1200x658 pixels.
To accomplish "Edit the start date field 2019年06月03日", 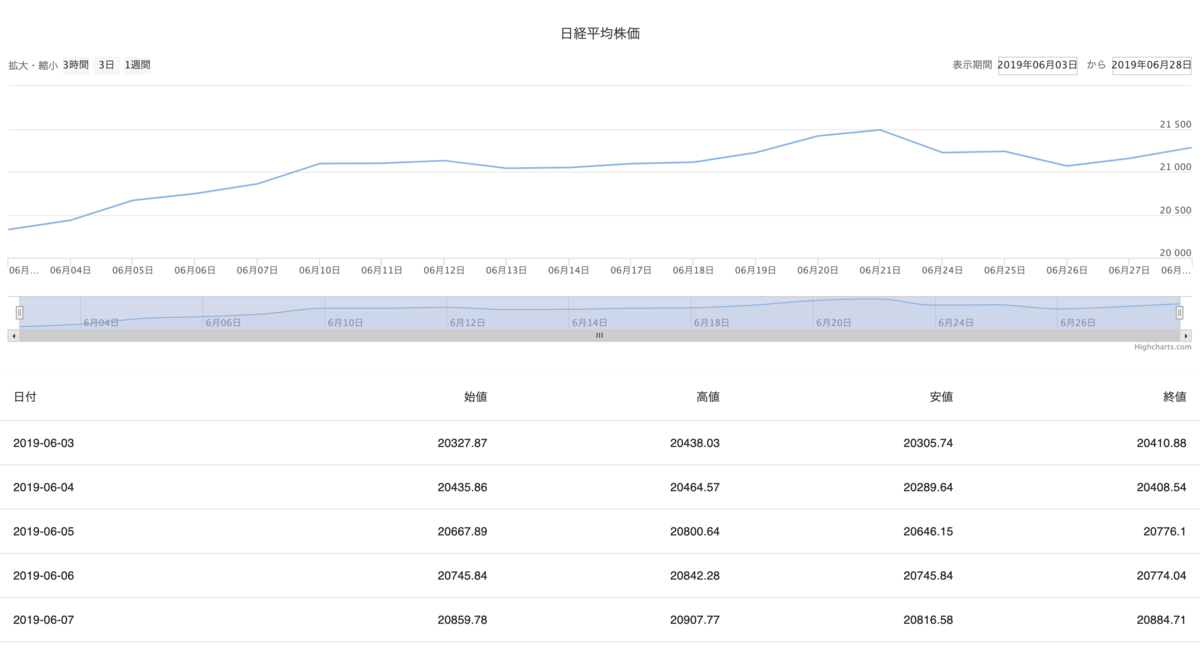I will (x=1038, y=65).
